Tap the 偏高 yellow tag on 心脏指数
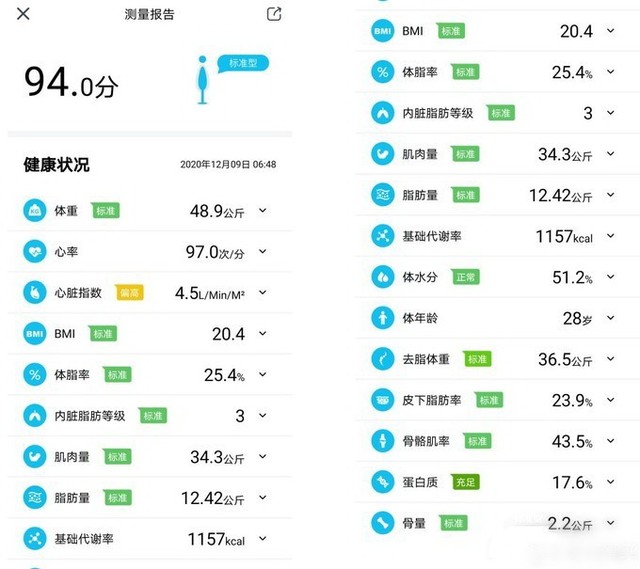640x569 pixels. click(x=129, y=292)
